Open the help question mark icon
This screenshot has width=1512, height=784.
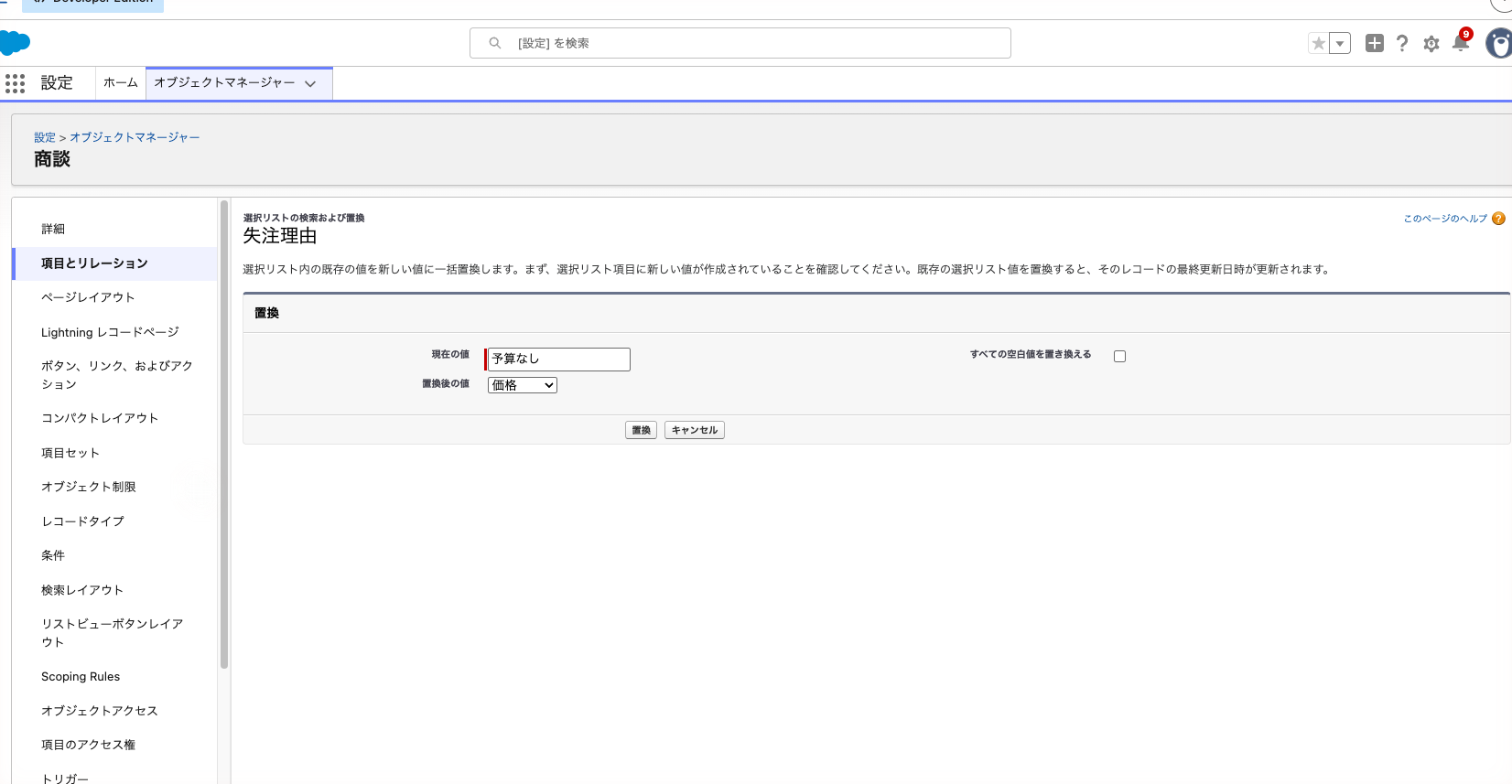pos(1402,43)
